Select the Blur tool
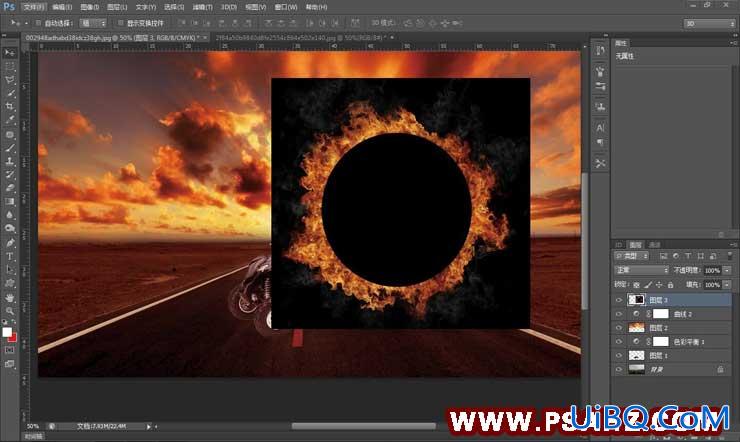The image size is (740, 442). (9, 215)
